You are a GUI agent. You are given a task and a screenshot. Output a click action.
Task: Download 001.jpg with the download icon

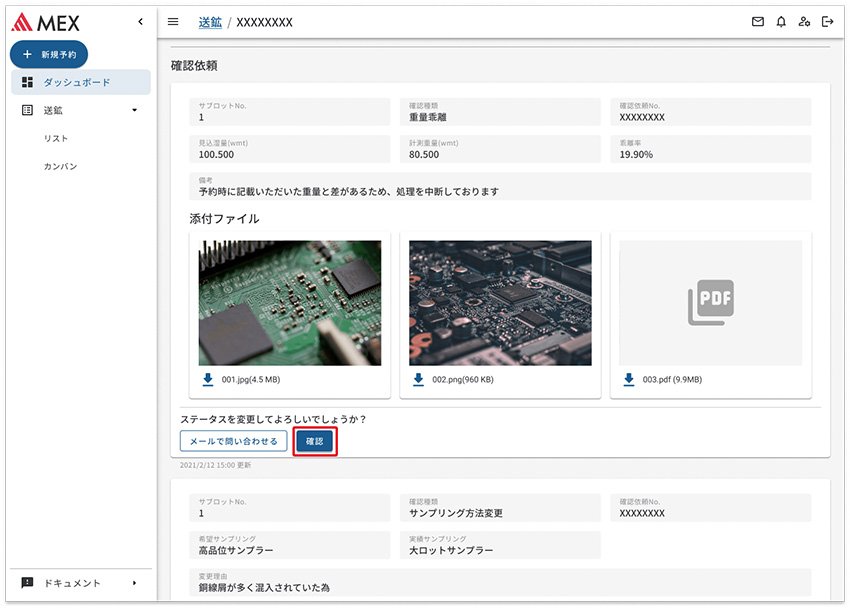tap(208, 379)
